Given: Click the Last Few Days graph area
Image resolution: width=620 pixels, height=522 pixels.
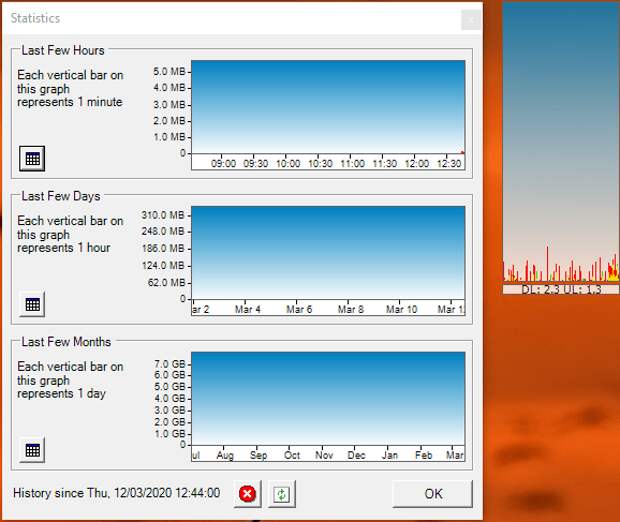Looking at the screenshot, I should point(327,252).
